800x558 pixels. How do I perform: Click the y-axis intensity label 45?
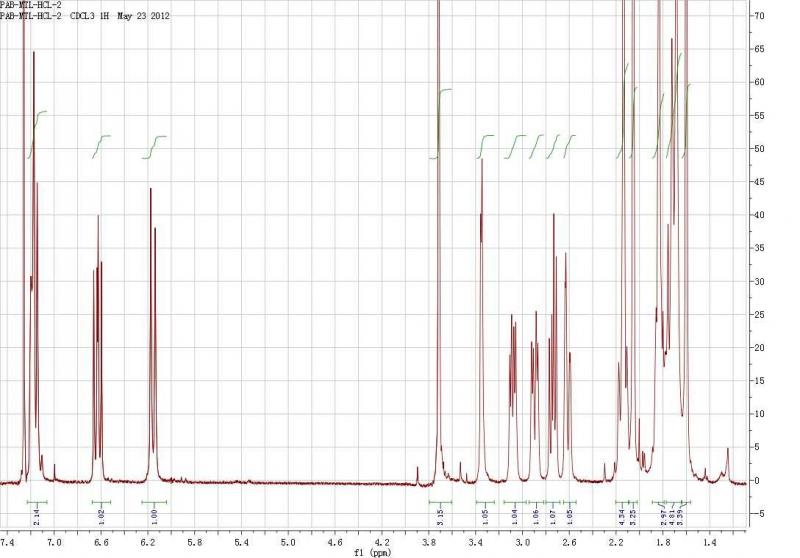759,182
